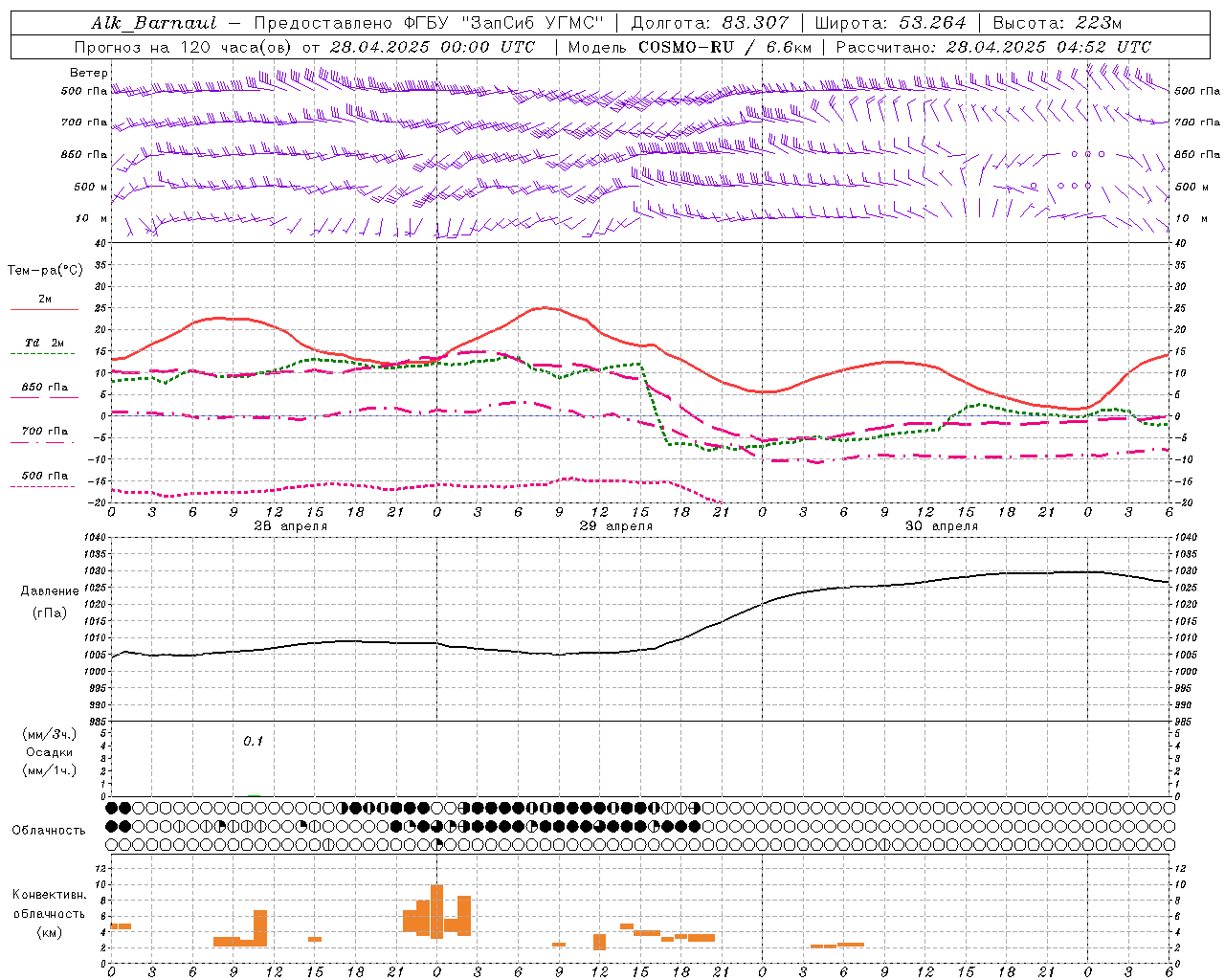1225x980 pixels.
Task: Click the 'Ветер' wind panel label
Action: click(x=89, y=73)
